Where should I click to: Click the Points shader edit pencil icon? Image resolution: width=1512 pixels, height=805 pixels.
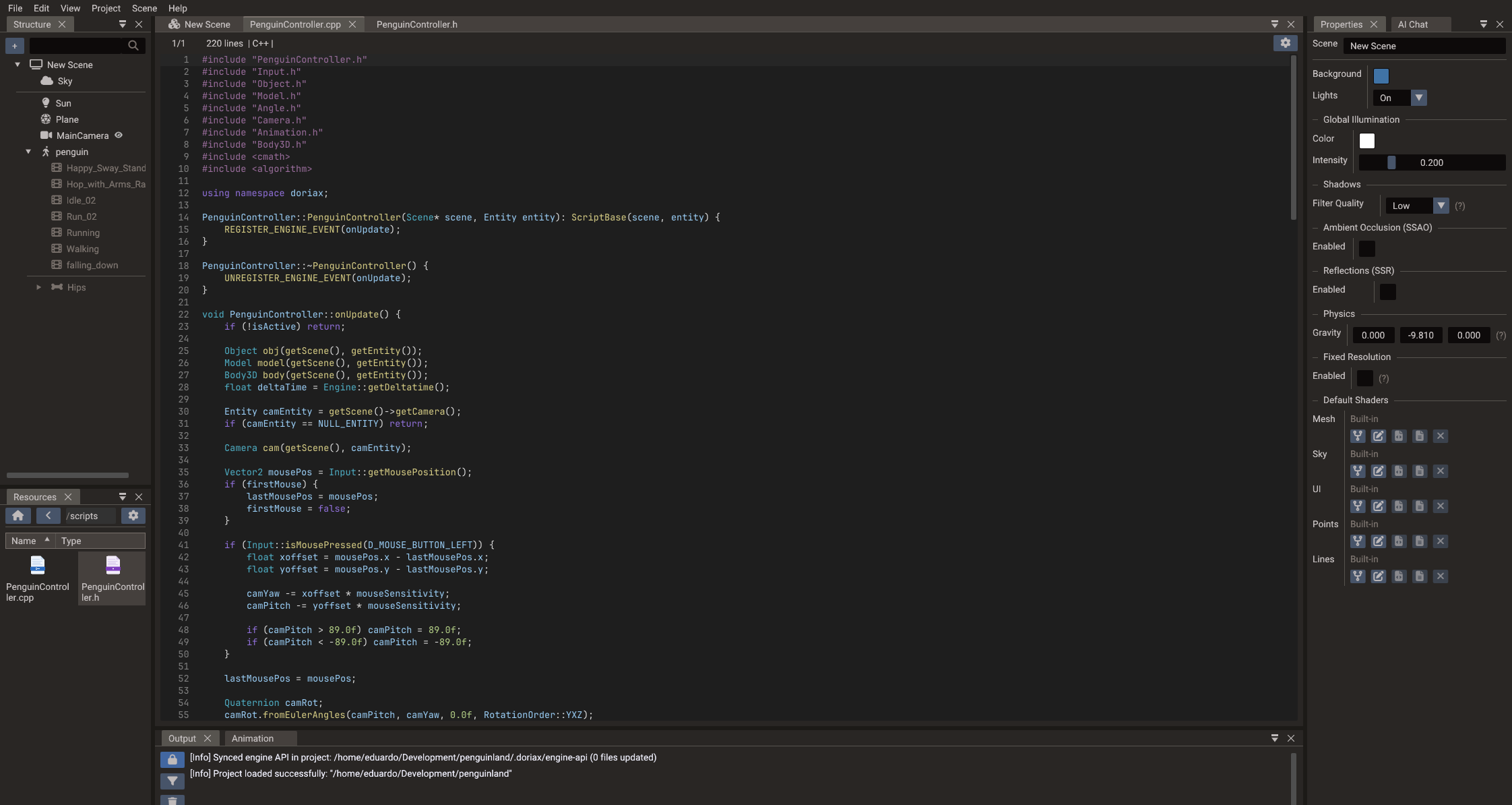1379,541
